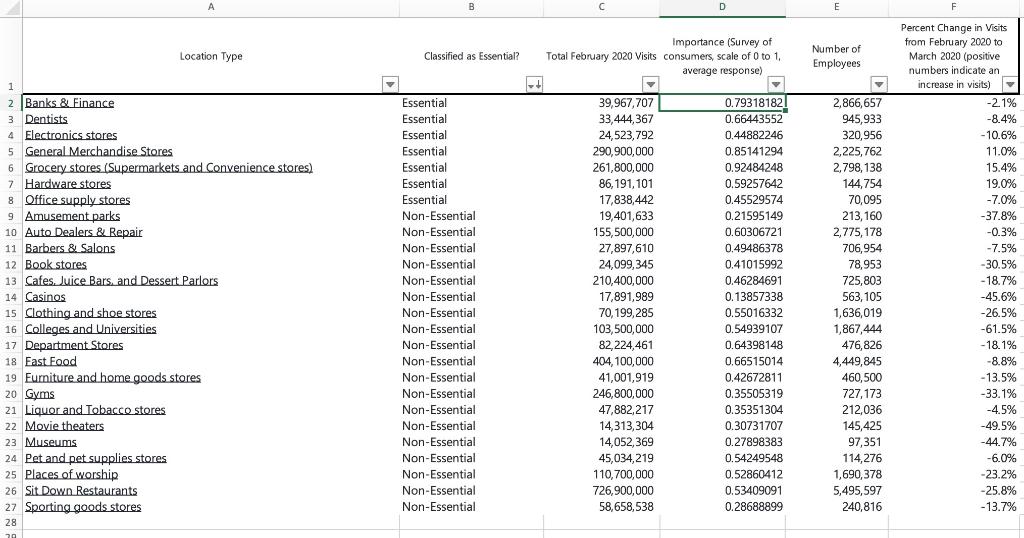
Task: Open the Colleges and Universities link
Action: [91, 329]
